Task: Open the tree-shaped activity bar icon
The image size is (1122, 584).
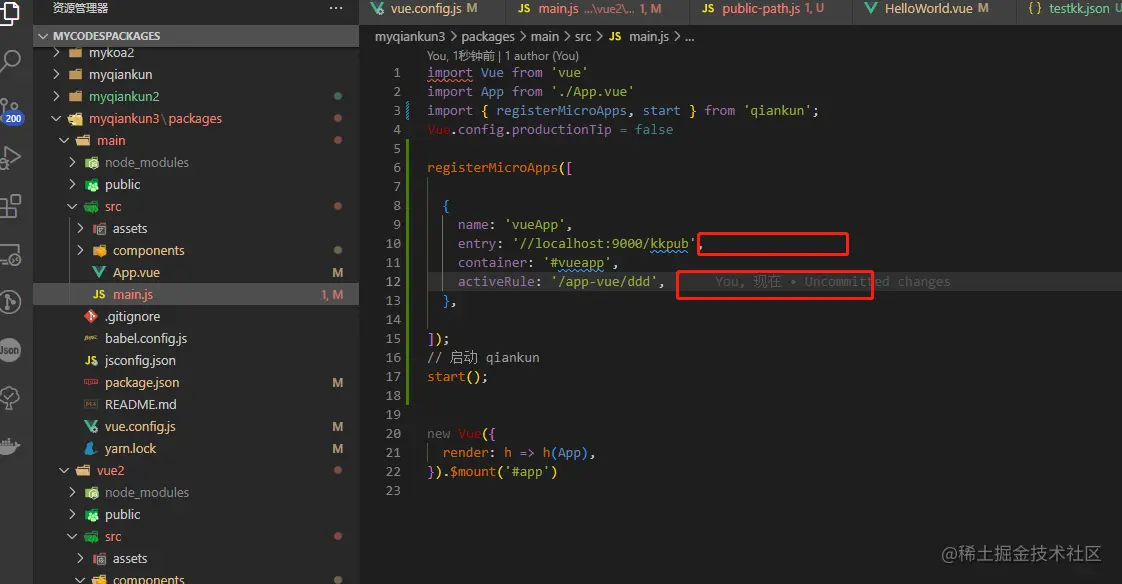Action: (x=10, y=398)
